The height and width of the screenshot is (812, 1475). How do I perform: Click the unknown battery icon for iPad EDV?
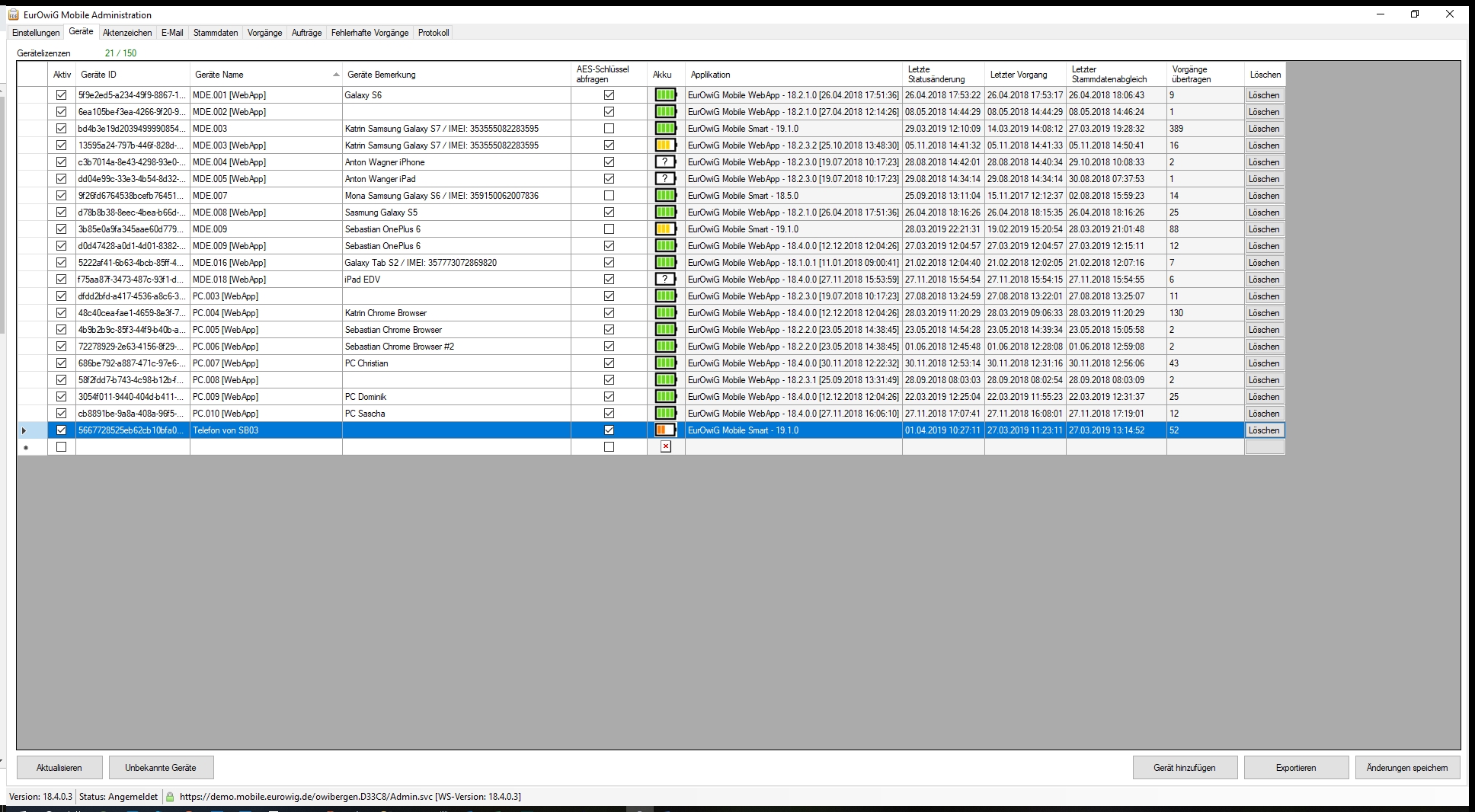pyautogui.click(x=665, y=280)
